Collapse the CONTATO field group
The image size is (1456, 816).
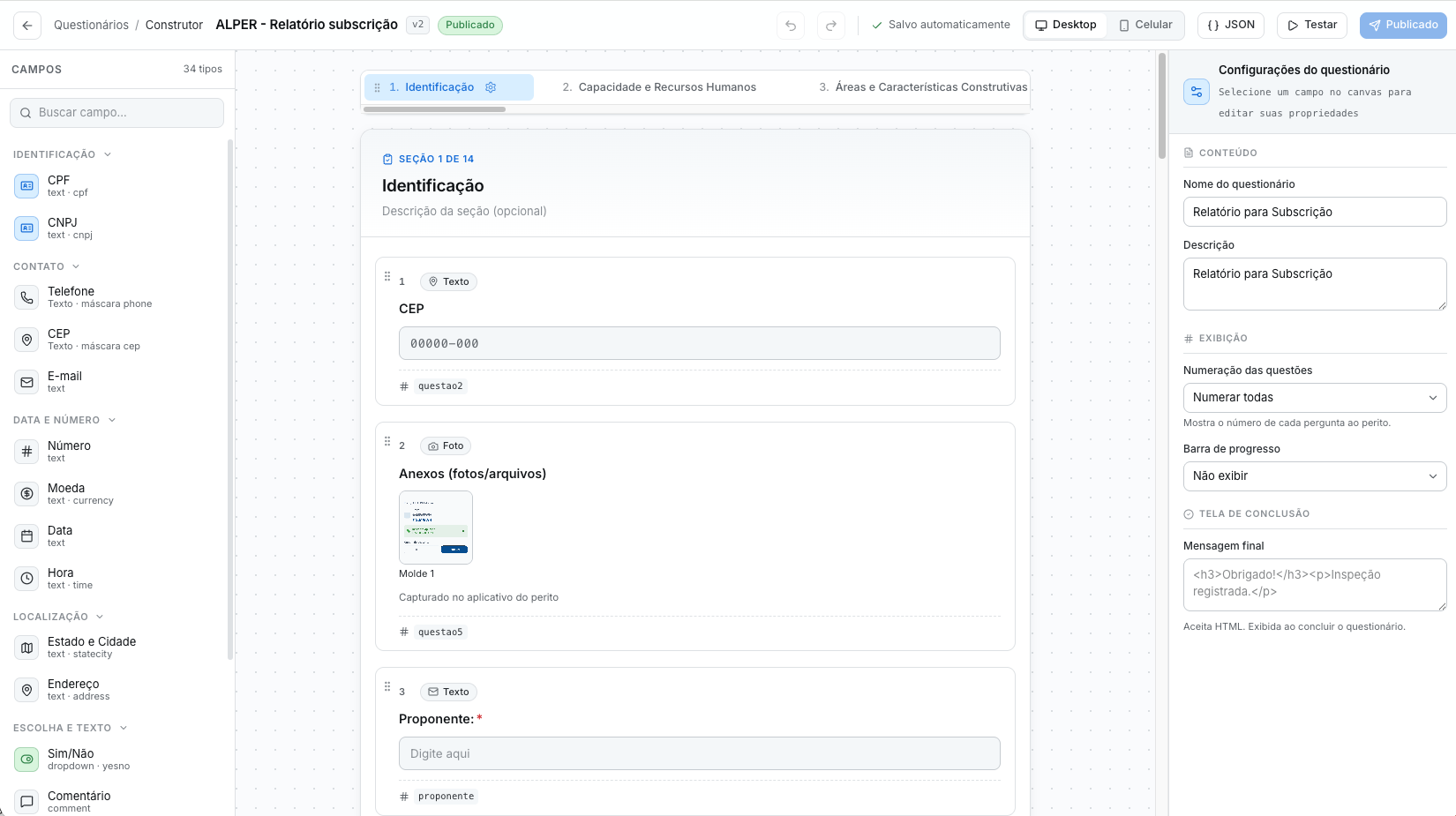click(x=47, y=266)
